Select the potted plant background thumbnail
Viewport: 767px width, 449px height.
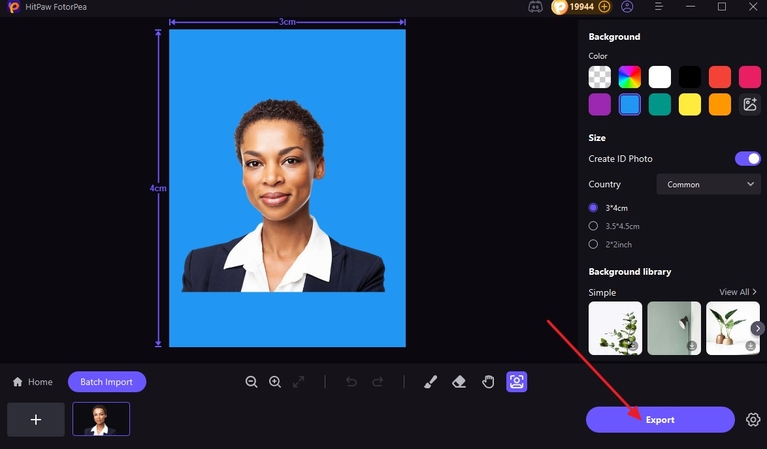pos(732,328)
